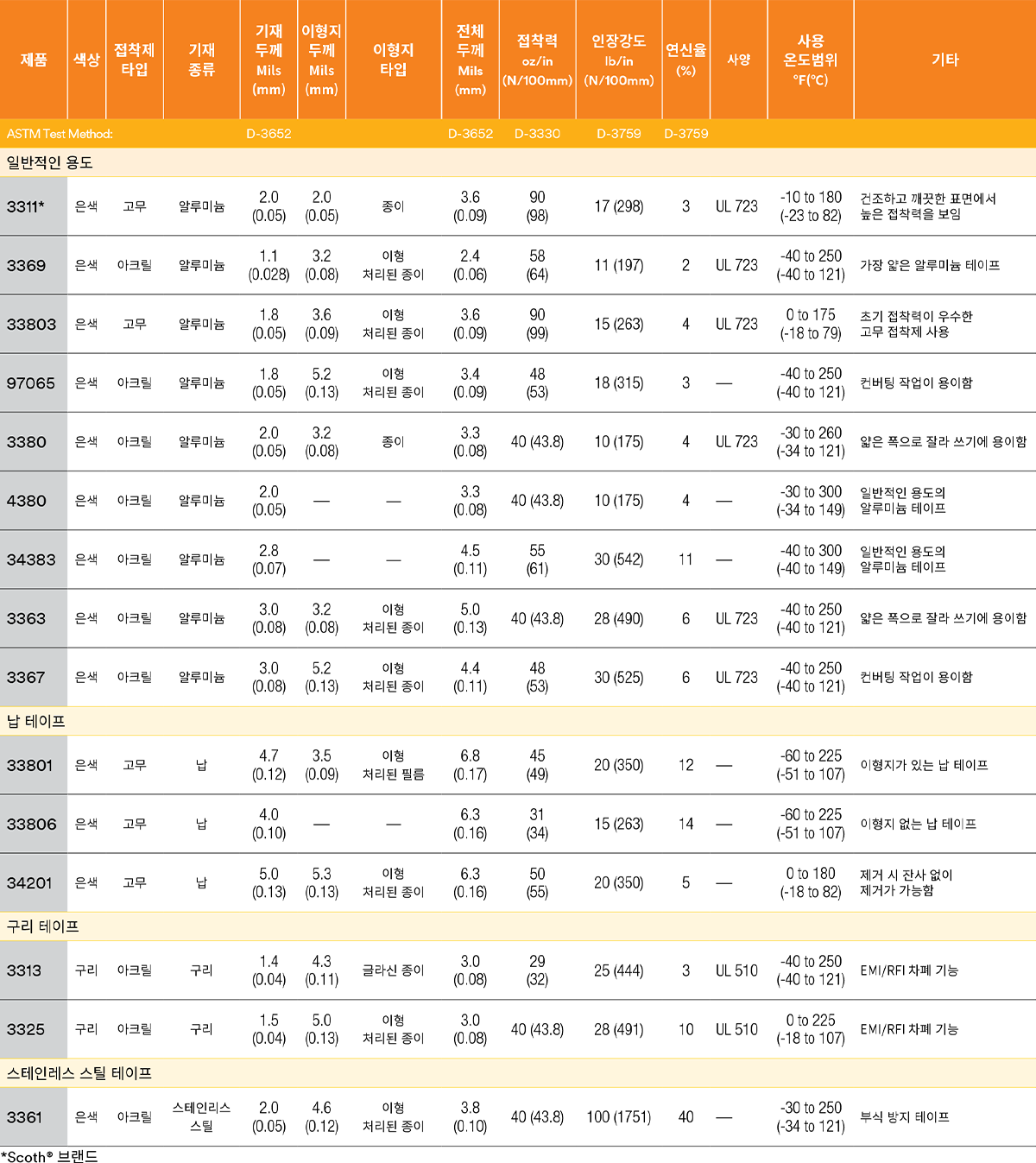Viewport: 1036px width, 1163px height.
Task: Select the 납 테이프 section heading
Action: pos(36,721)
